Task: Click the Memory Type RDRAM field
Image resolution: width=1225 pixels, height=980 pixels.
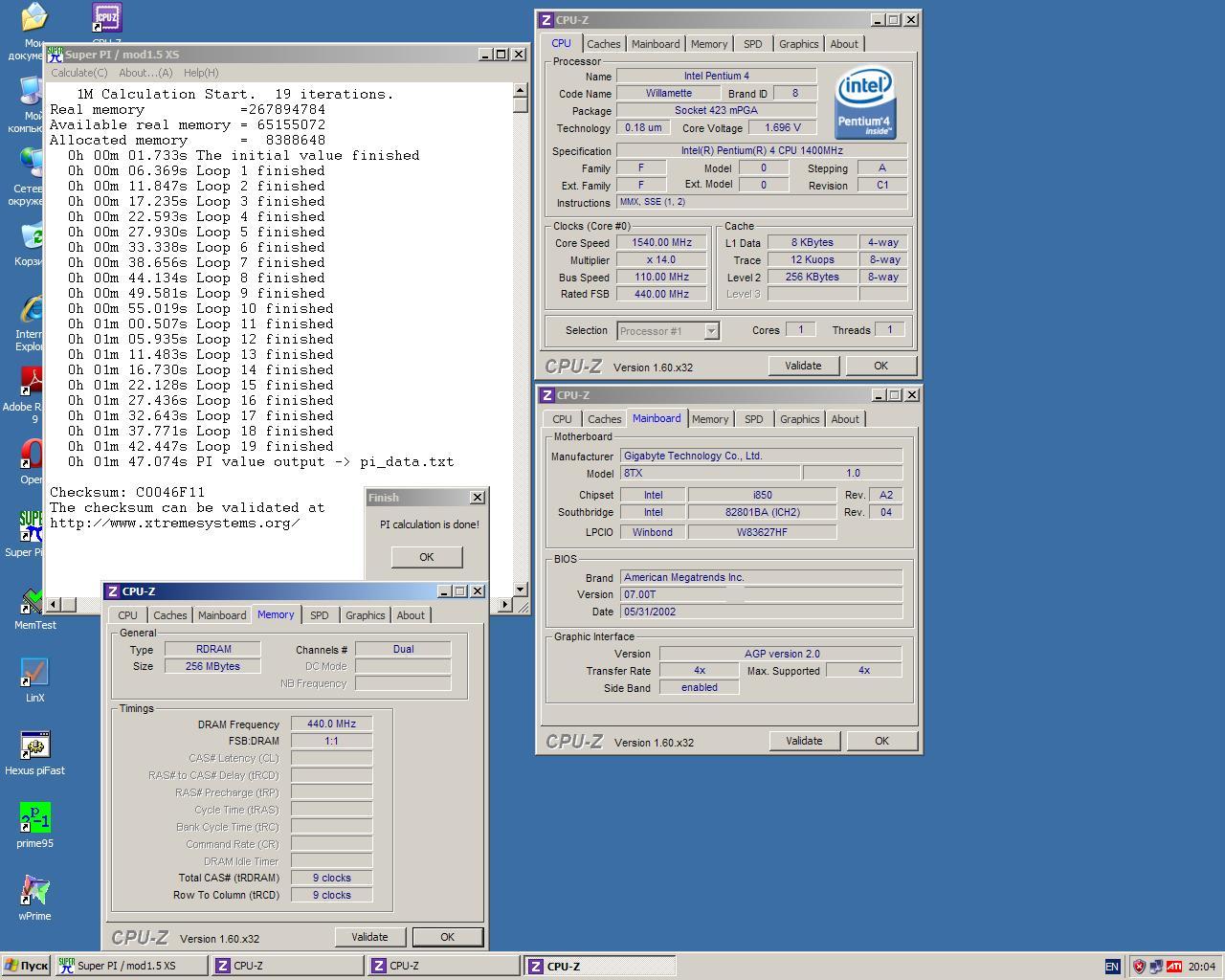Action: click(x=212, y=649)
